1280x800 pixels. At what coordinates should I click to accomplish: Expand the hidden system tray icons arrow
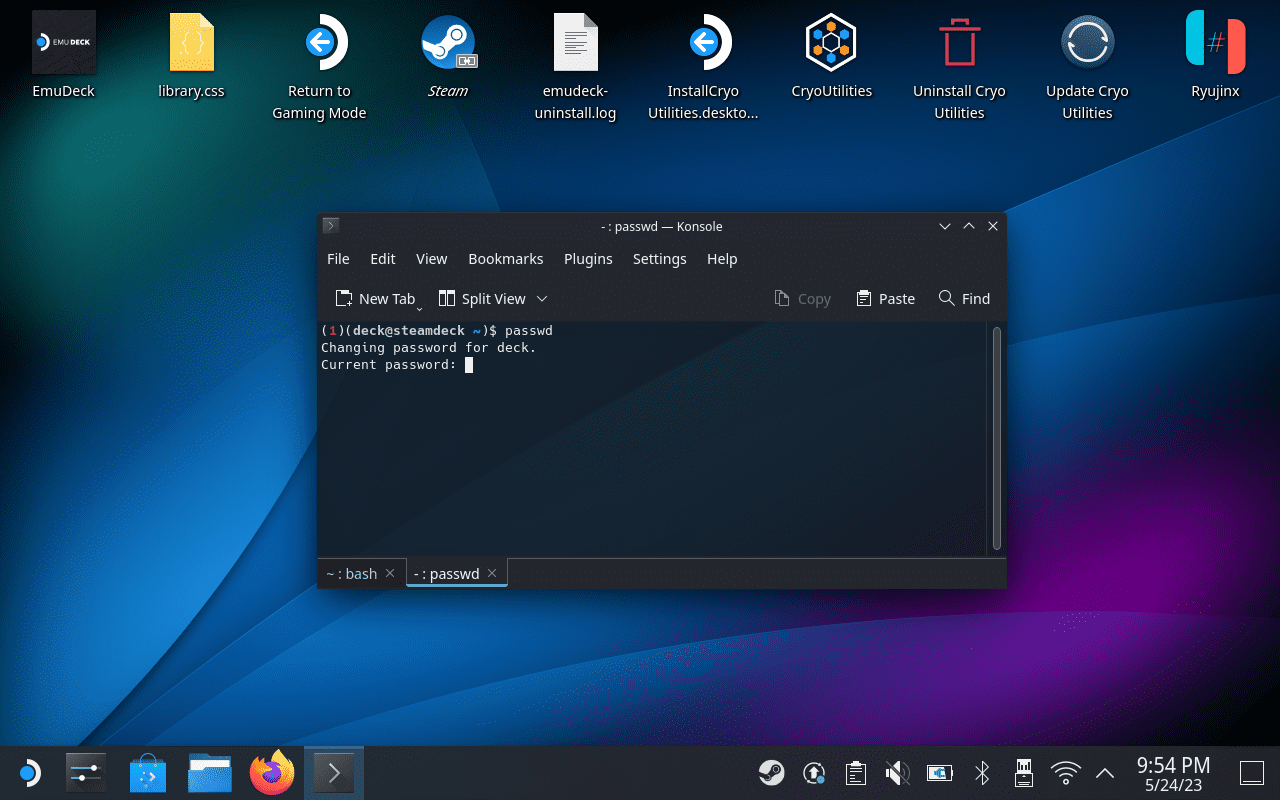pyautogui.click(x=1105, y=773)
